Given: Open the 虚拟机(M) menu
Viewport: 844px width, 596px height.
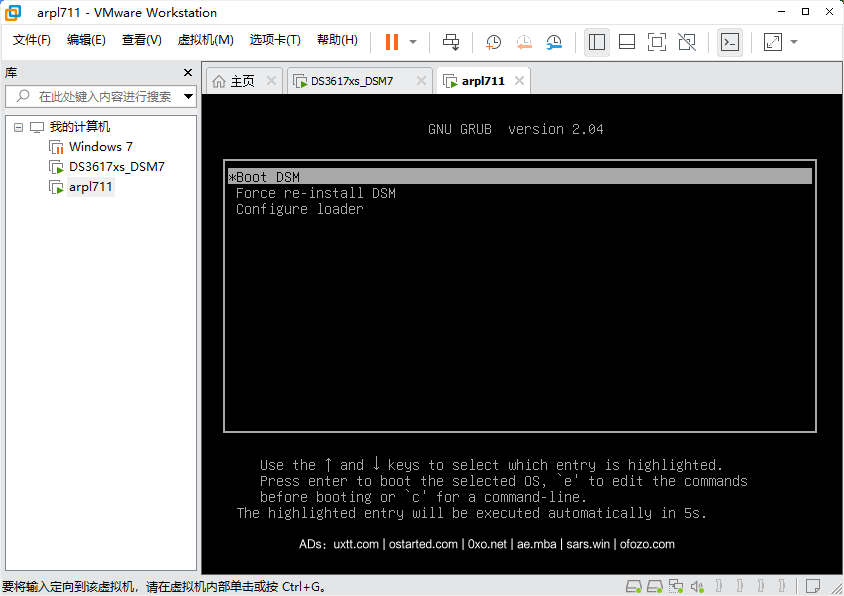Looking at the screenshot, I should tap(206, 40).
